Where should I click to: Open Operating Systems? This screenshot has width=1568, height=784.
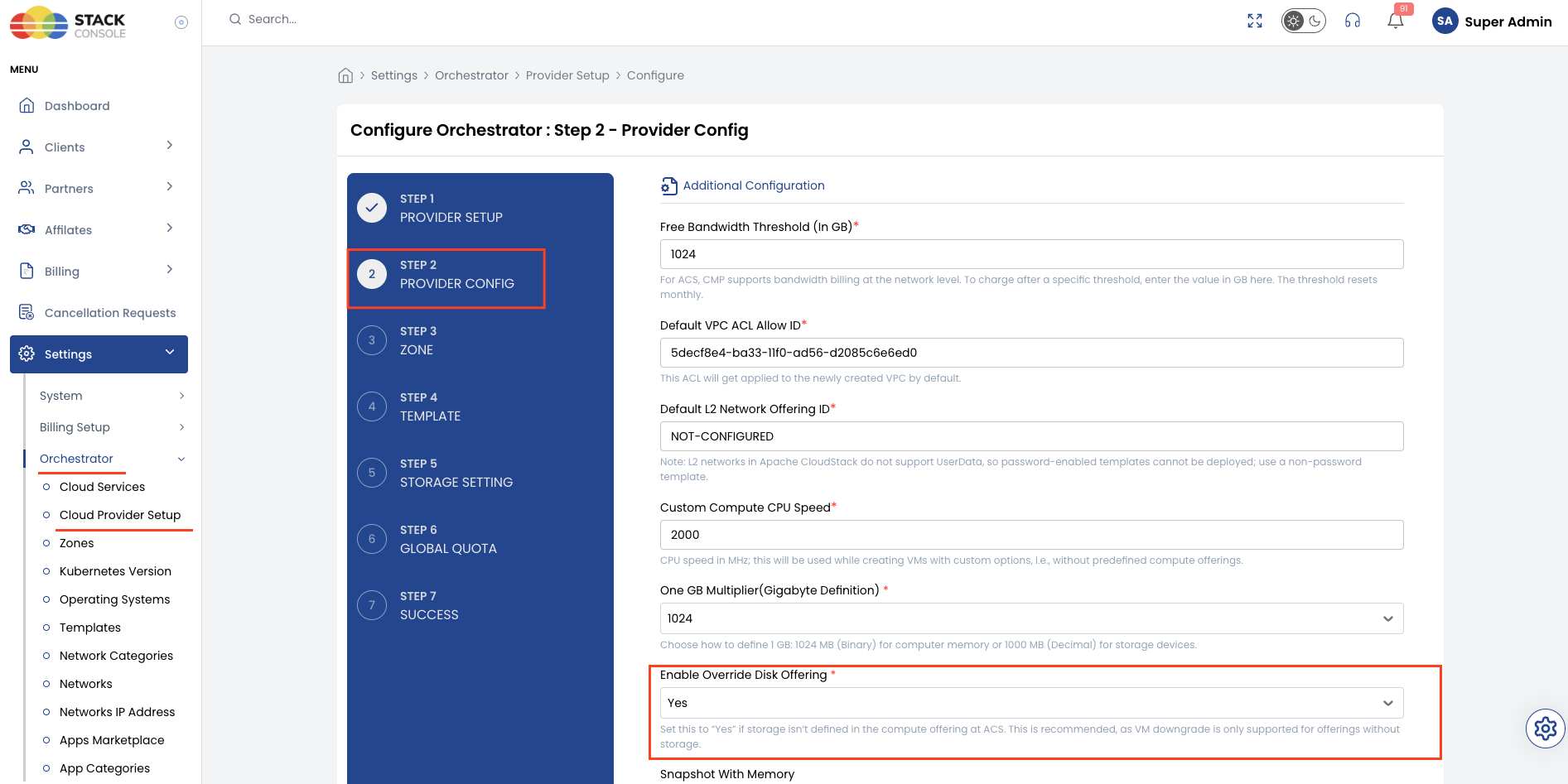point(114,599)
